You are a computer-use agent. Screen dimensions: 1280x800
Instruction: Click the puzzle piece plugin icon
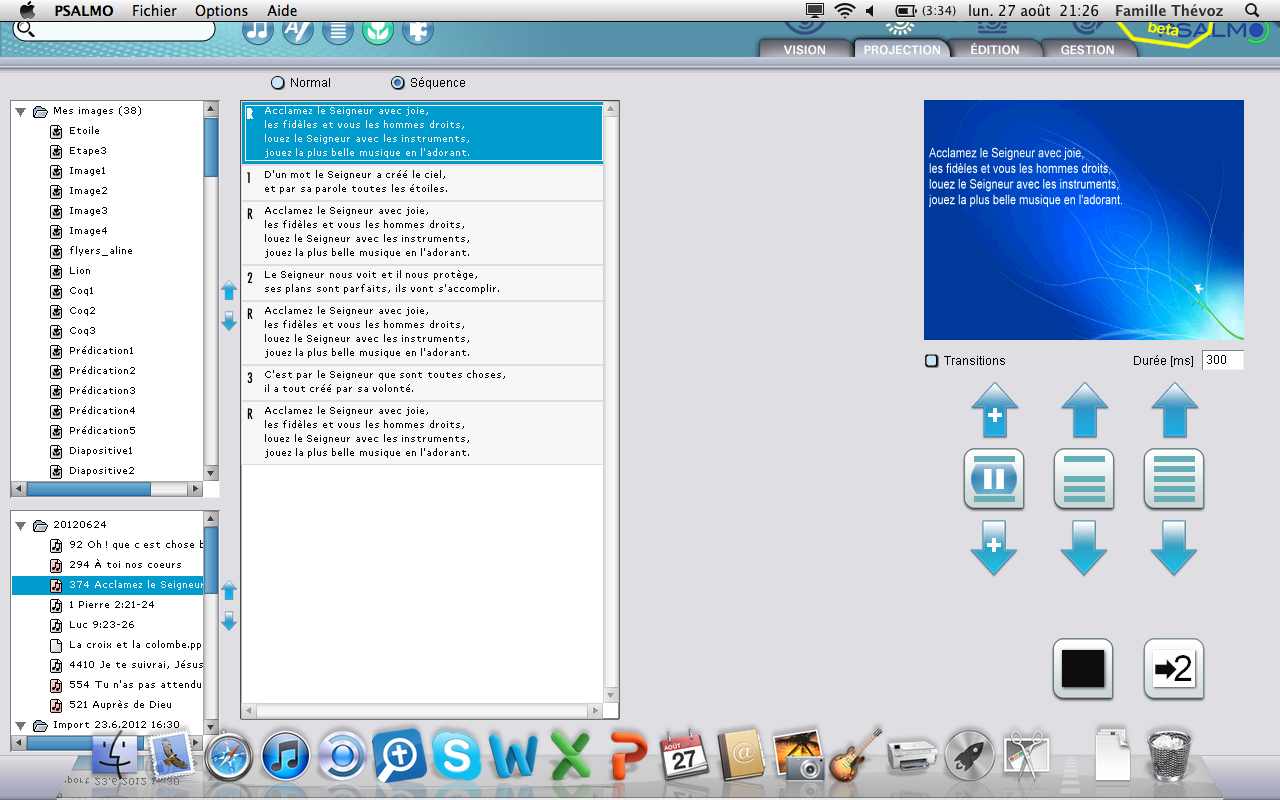(x=418, y=30)
